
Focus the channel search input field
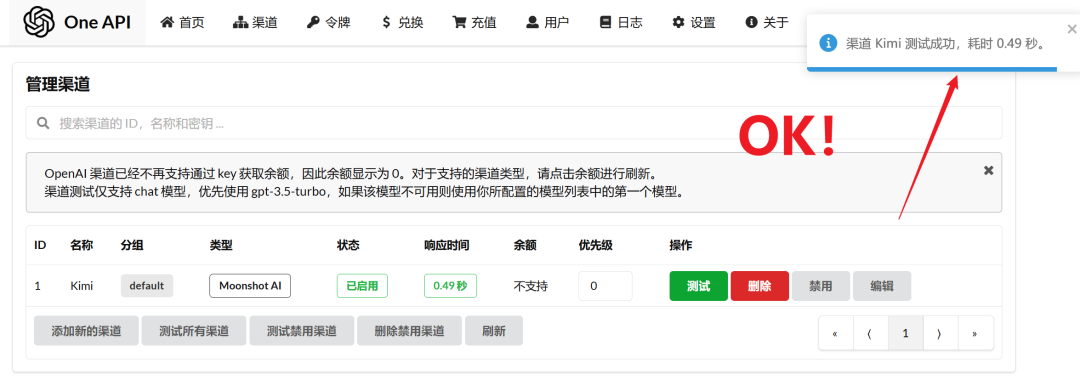pyautogui.click(x=514, y=123)
